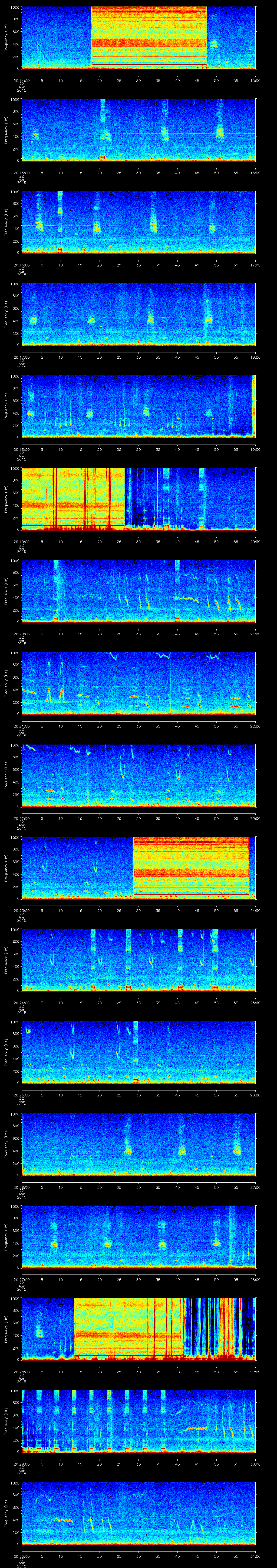Open the spectrogram panel starting at 20:17:00

(x=139, y=315)
